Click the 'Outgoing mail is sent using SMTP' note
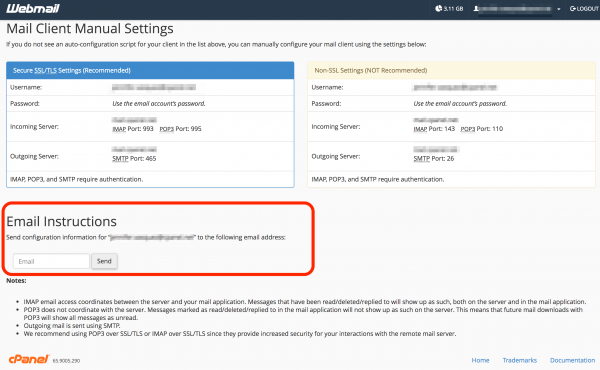600x370 pixels. pos(72,326)
